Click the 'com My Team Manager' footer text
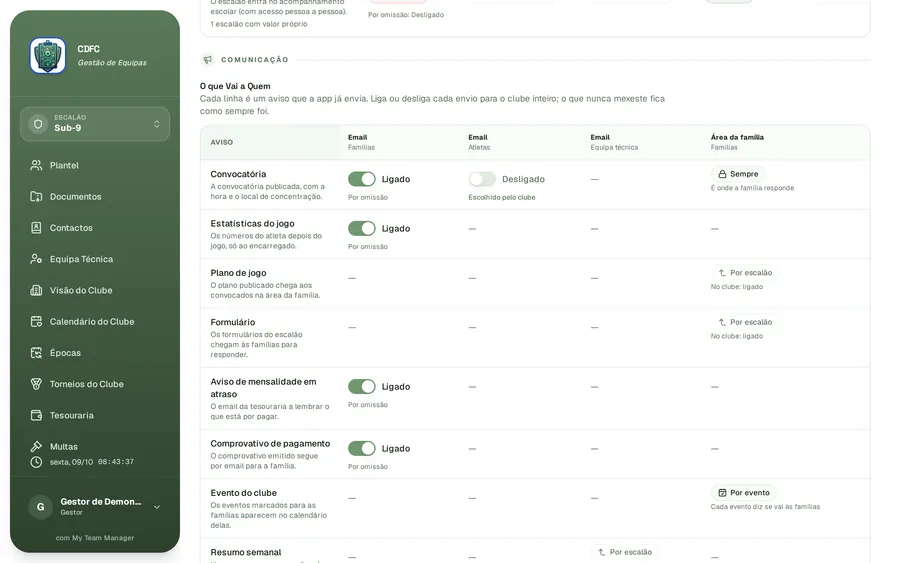This screenshot has width=900, height=563. pyautogui.click(x=95, y=538)
